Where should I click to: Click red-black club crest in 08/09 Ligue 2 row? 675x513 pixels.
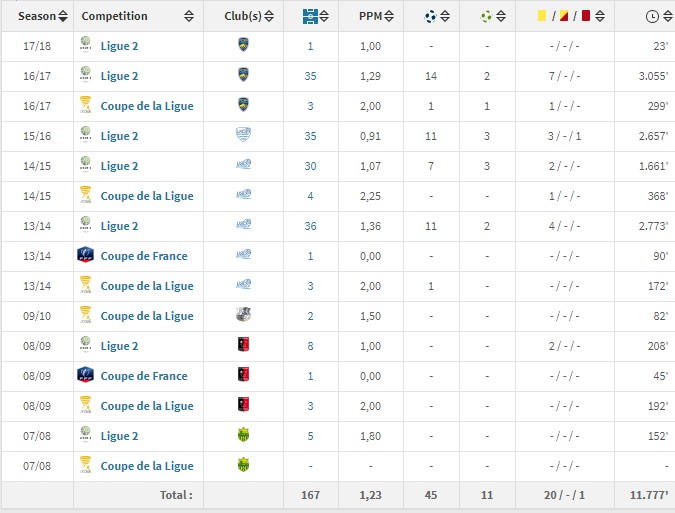[x=243, y=345]
